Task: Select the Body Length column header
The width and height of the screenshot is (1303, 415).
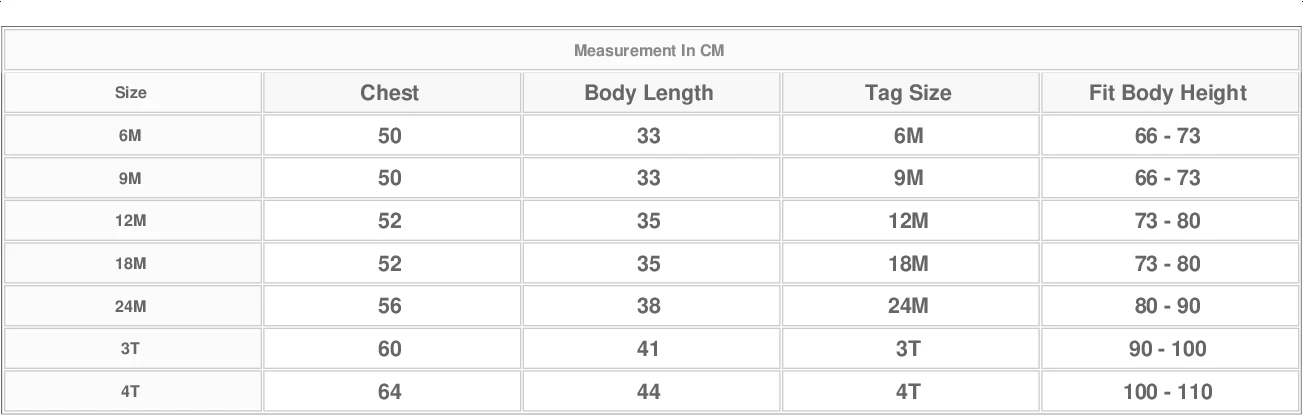Action: (649, 93)
